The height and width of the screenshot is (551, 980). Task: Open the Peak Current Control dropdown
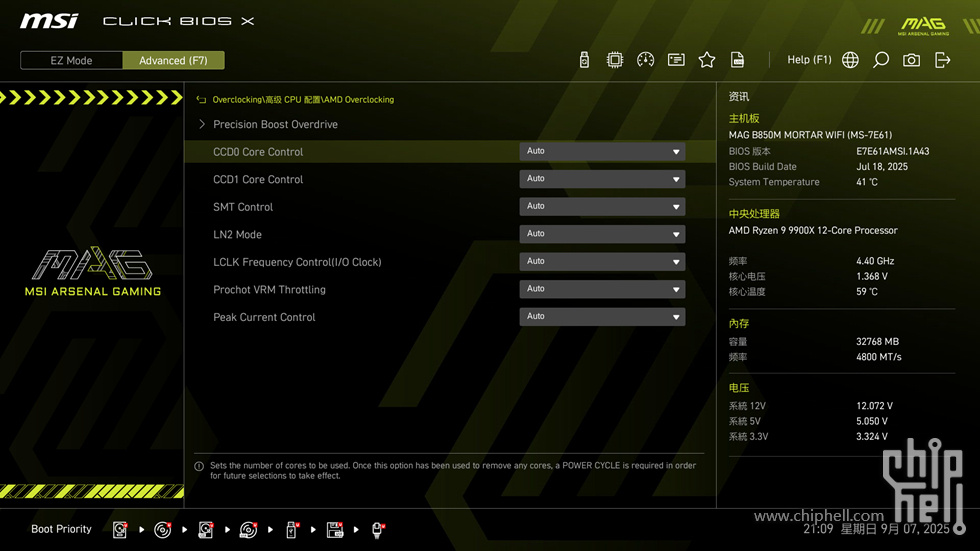tap(602, 316)
